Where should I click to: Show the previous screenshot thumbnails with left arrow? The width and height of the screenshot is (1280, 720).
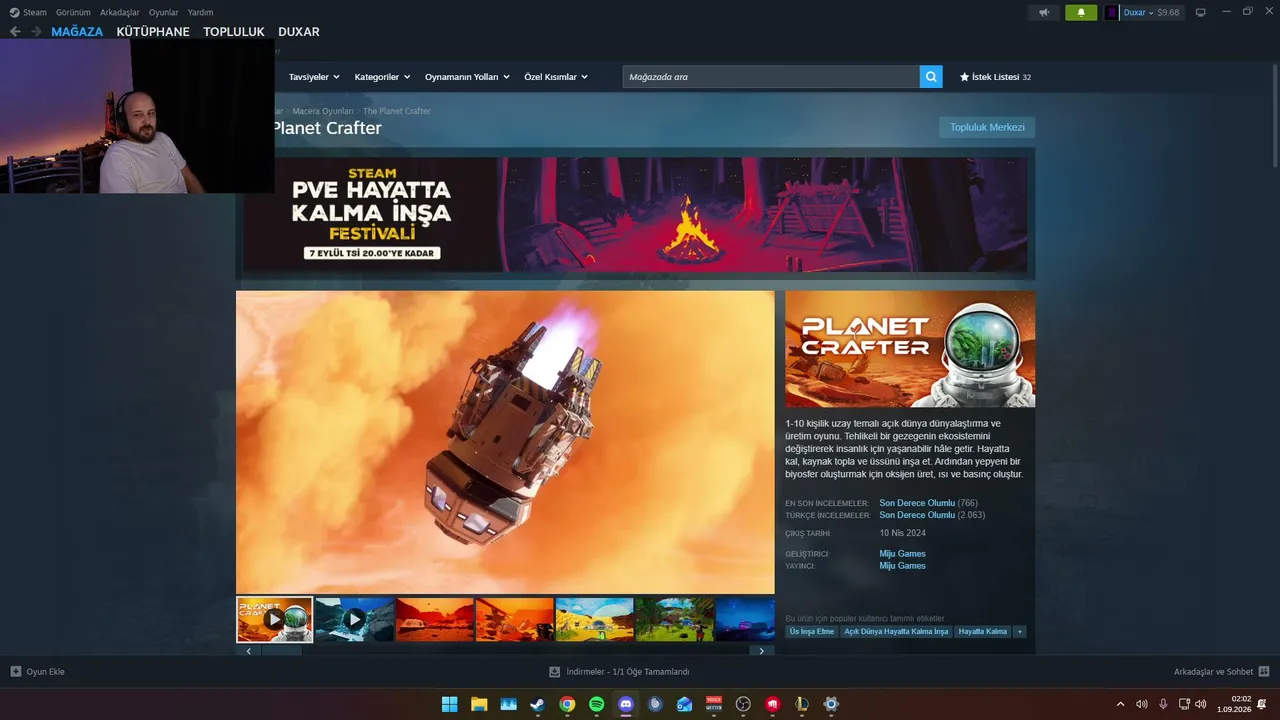(x=249, y=651)
